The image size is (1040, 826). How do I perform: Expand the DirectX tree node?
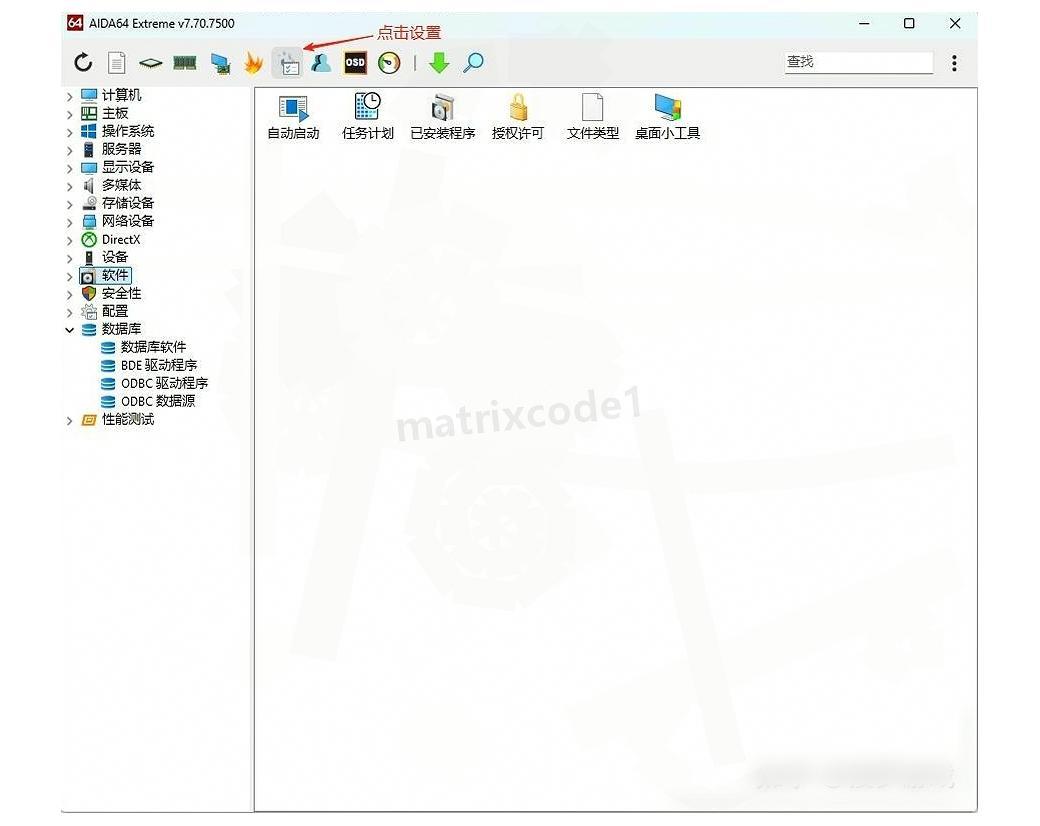(x=70, y=240)
